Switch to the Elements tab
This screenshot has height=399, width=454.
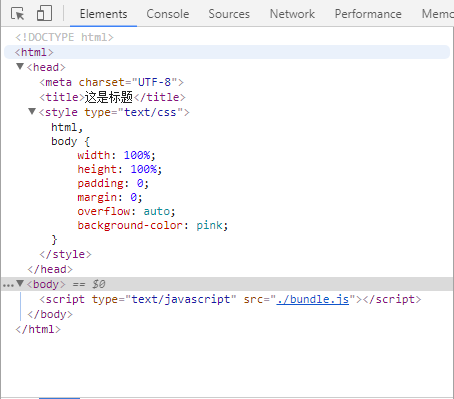click(103, 14)
